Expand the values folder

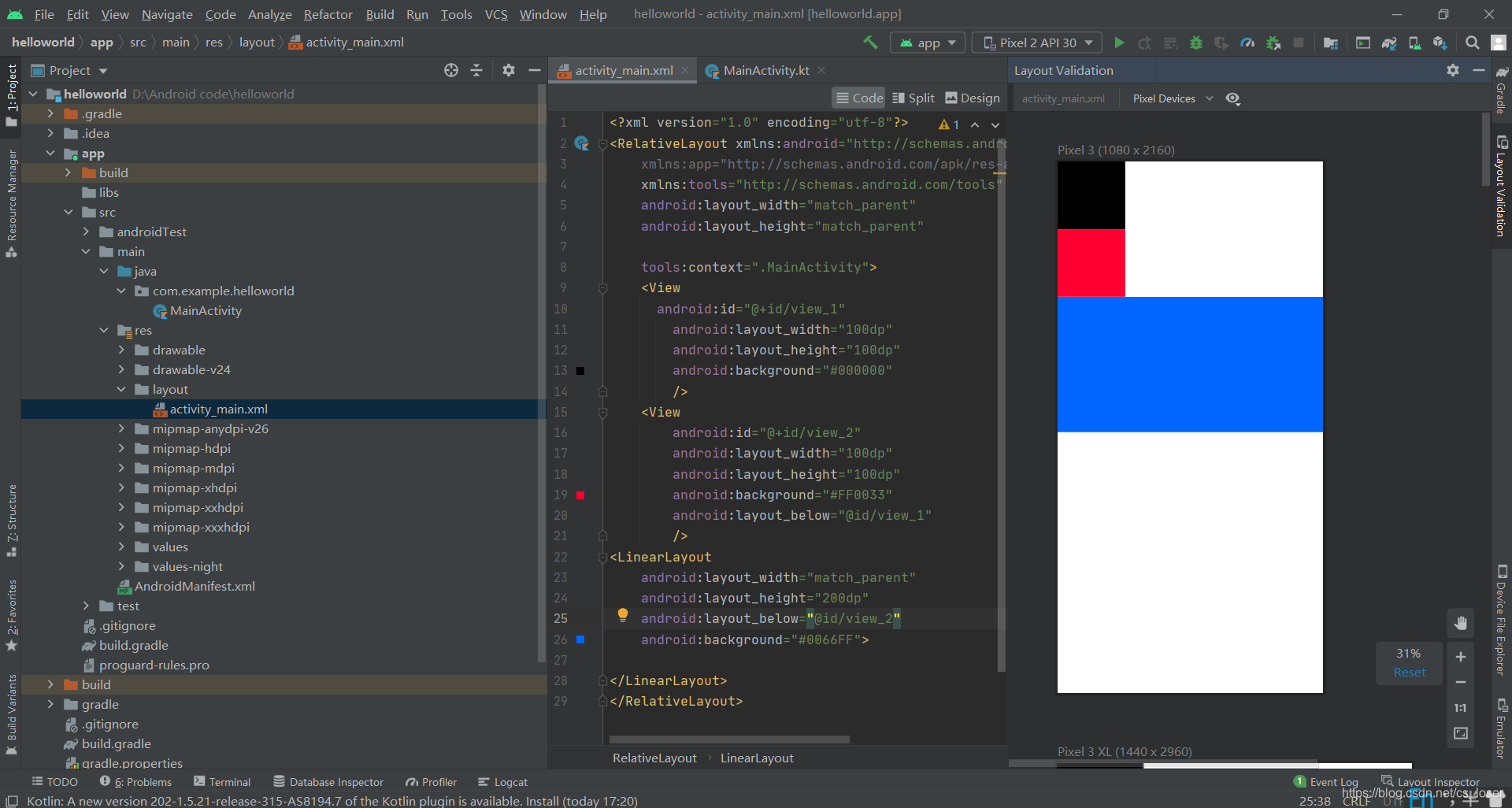121,547
